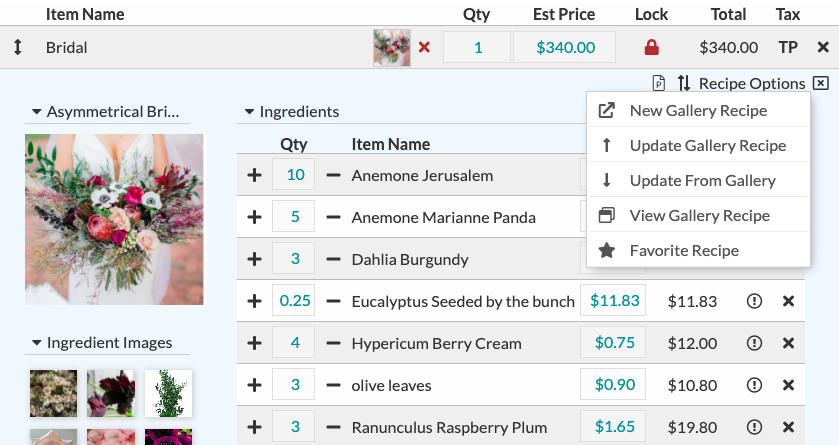
Task: Delete the Bridal line item
Action: [x=823, y=47]
